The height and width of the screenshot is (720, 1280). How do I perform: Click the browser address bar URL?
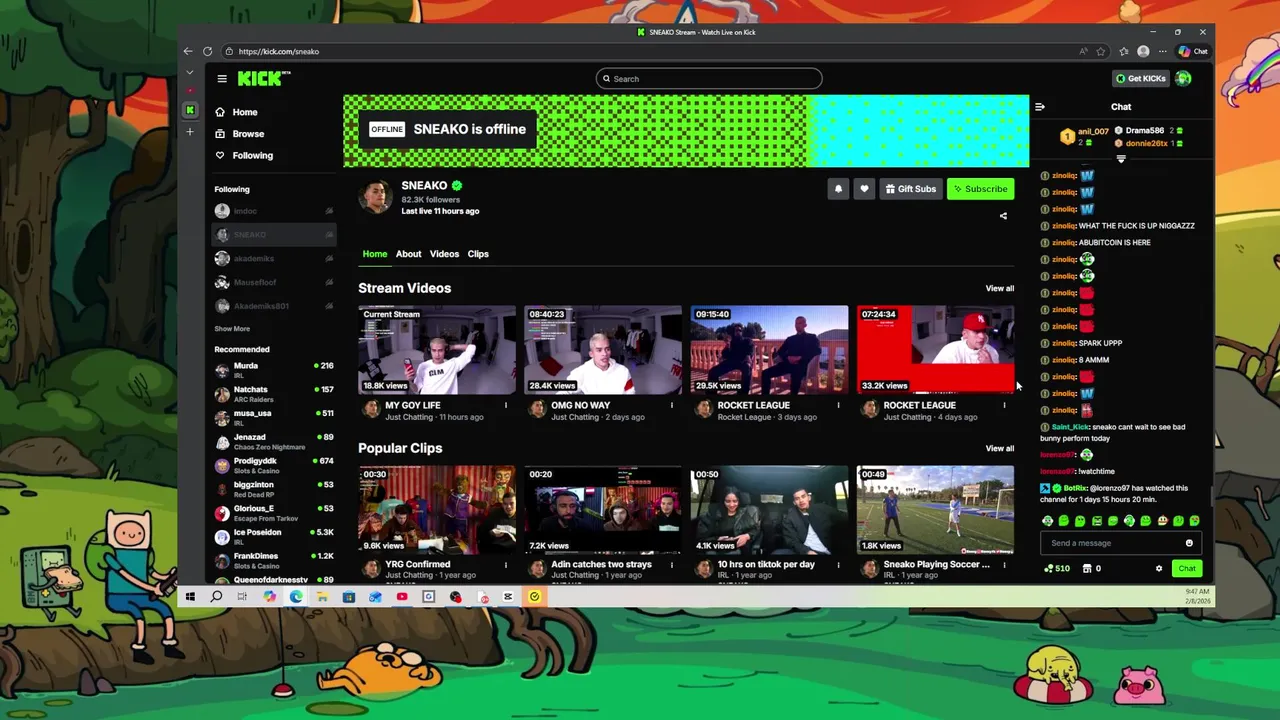click(279, 51)
